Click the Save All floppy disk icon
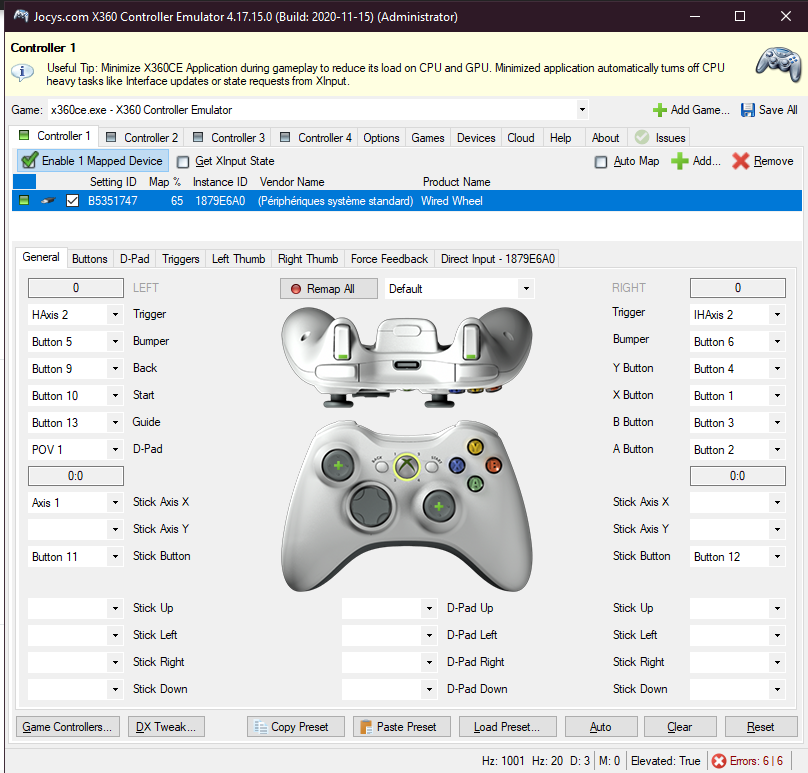This screenshot has width=808, height=773. coord(747,110)
